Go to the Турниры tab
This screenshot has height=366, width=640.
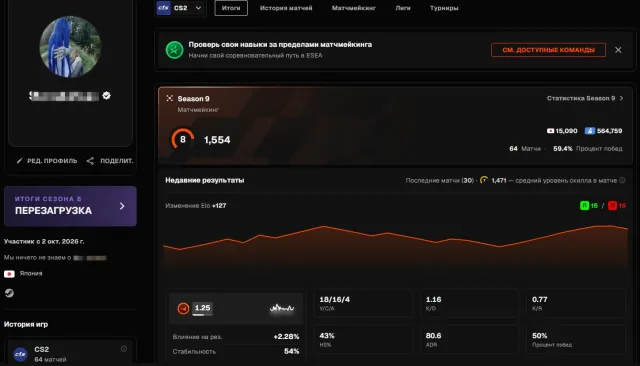pyautogui.click(x=444, y=8)
